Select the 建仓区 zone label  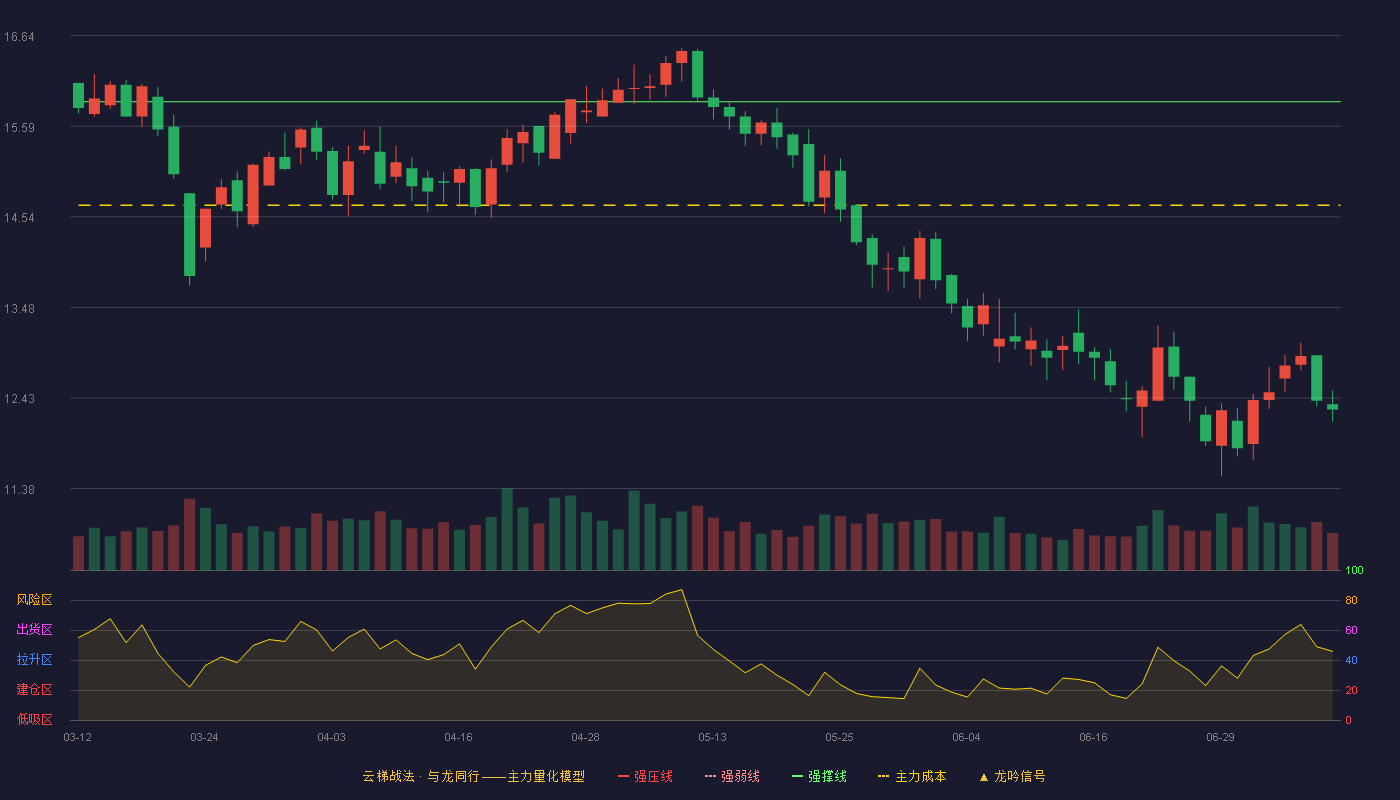coord(34,690)
